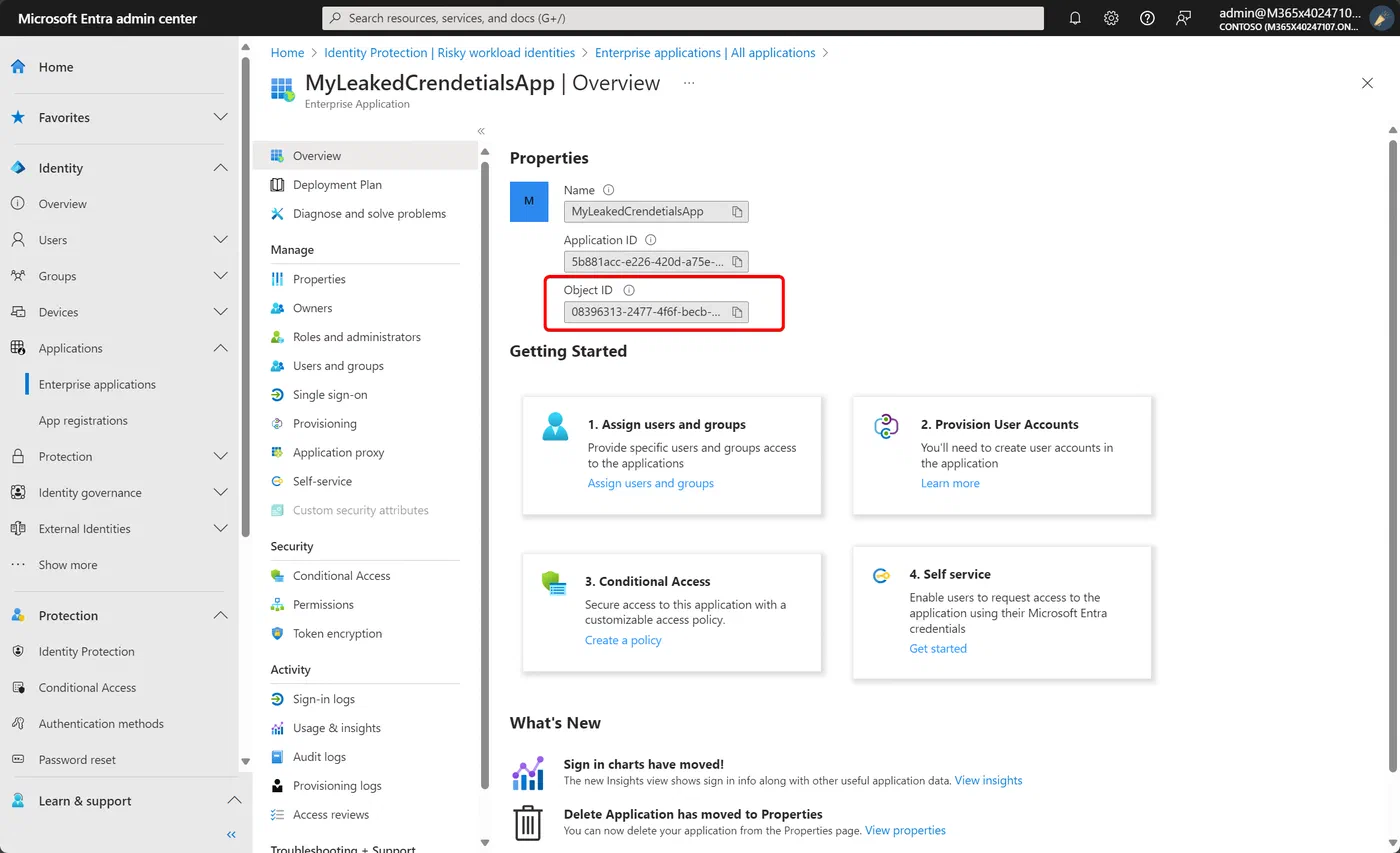Click the feedback icon in top bar
Viewport: 1400px width, 853px height.
1184,18
